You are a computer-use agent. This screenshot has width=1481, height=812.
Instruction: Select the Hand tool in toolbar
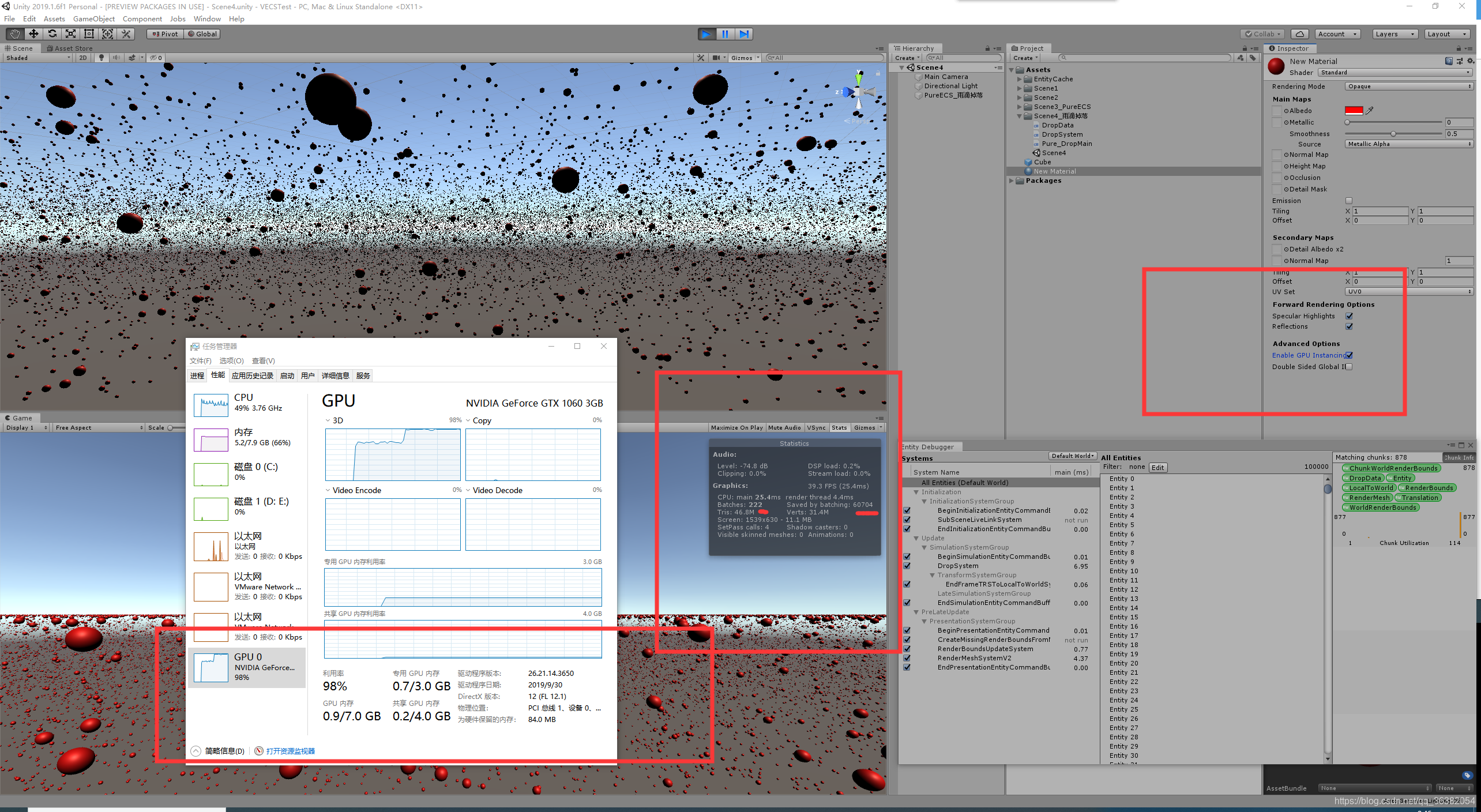(x=15, y=34)
